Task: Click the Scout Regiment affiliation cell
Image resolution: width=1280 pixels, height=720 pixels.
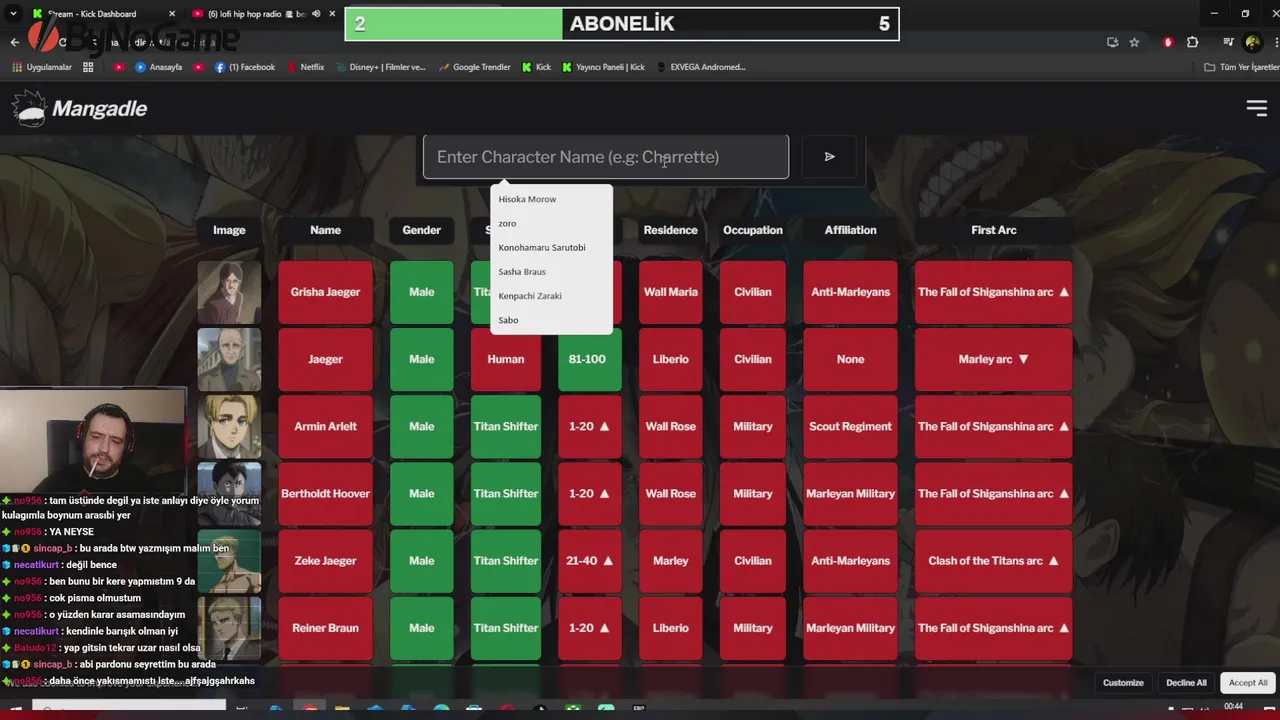Action: tap(850, 426)
